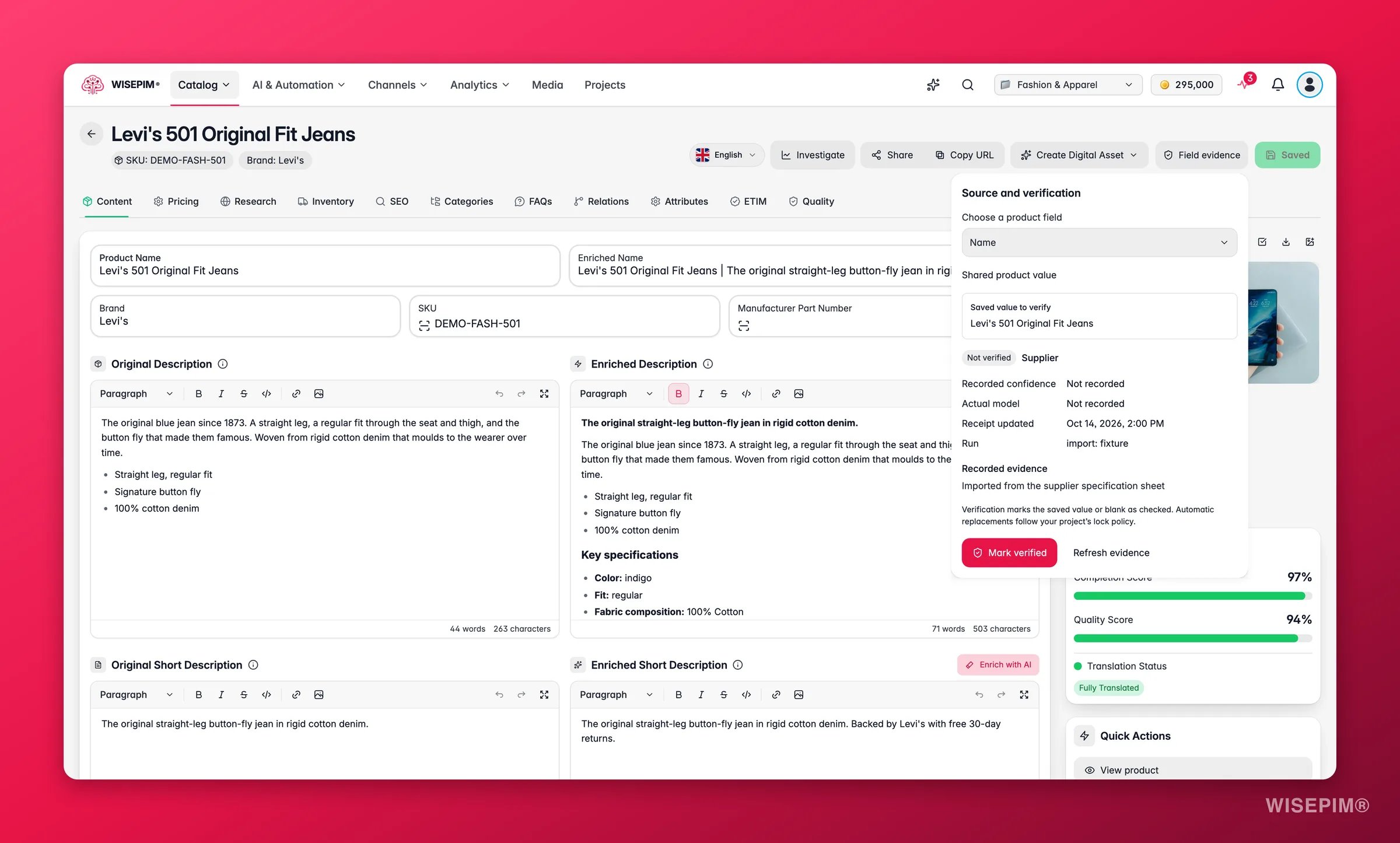Click the WISEPIM logo icon

pyautogui.click(x=92, y=85)
